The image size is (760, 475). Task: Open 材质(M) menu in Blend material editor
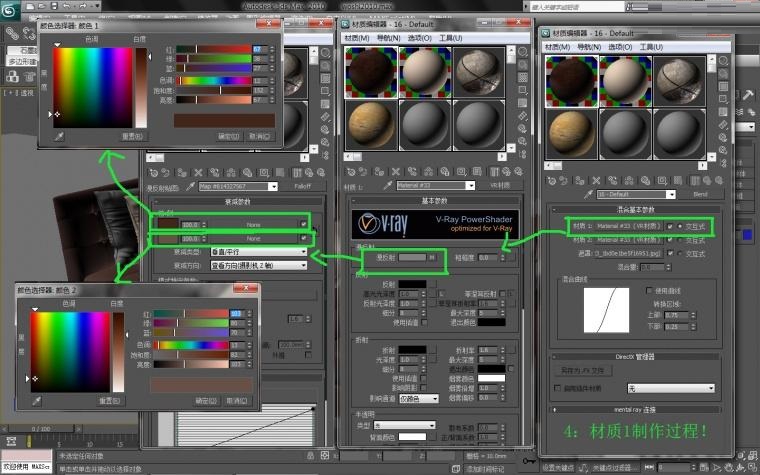click(557, 47)
